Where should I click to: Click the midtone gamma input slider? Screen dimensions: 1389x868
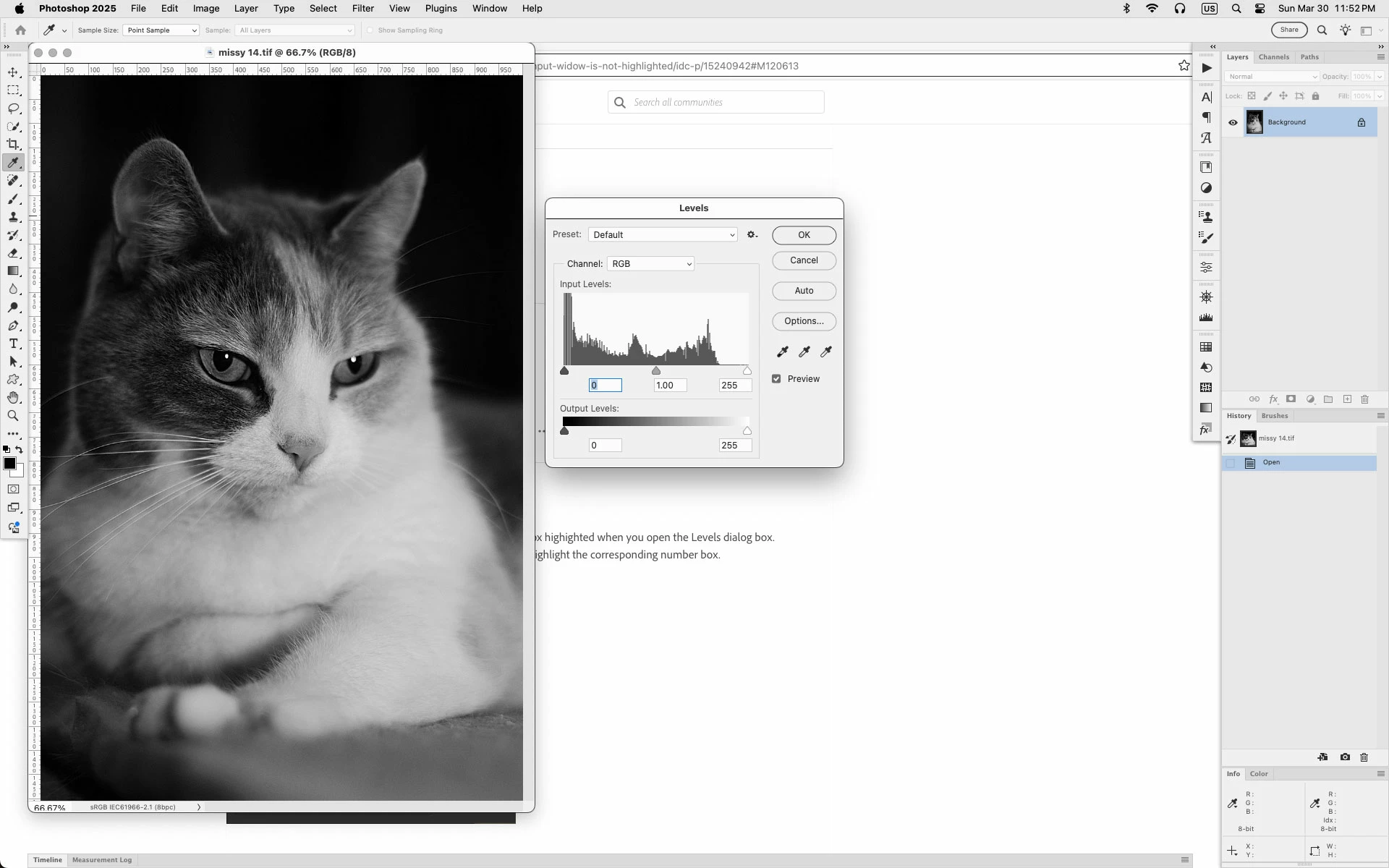[656, 371]
